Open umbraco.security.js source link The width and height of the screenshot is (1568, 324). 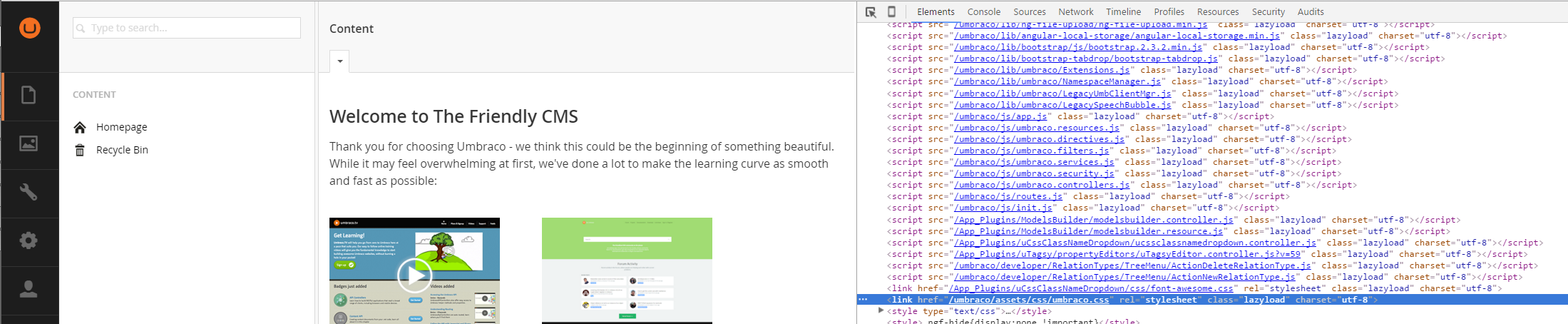(1034, 173)
